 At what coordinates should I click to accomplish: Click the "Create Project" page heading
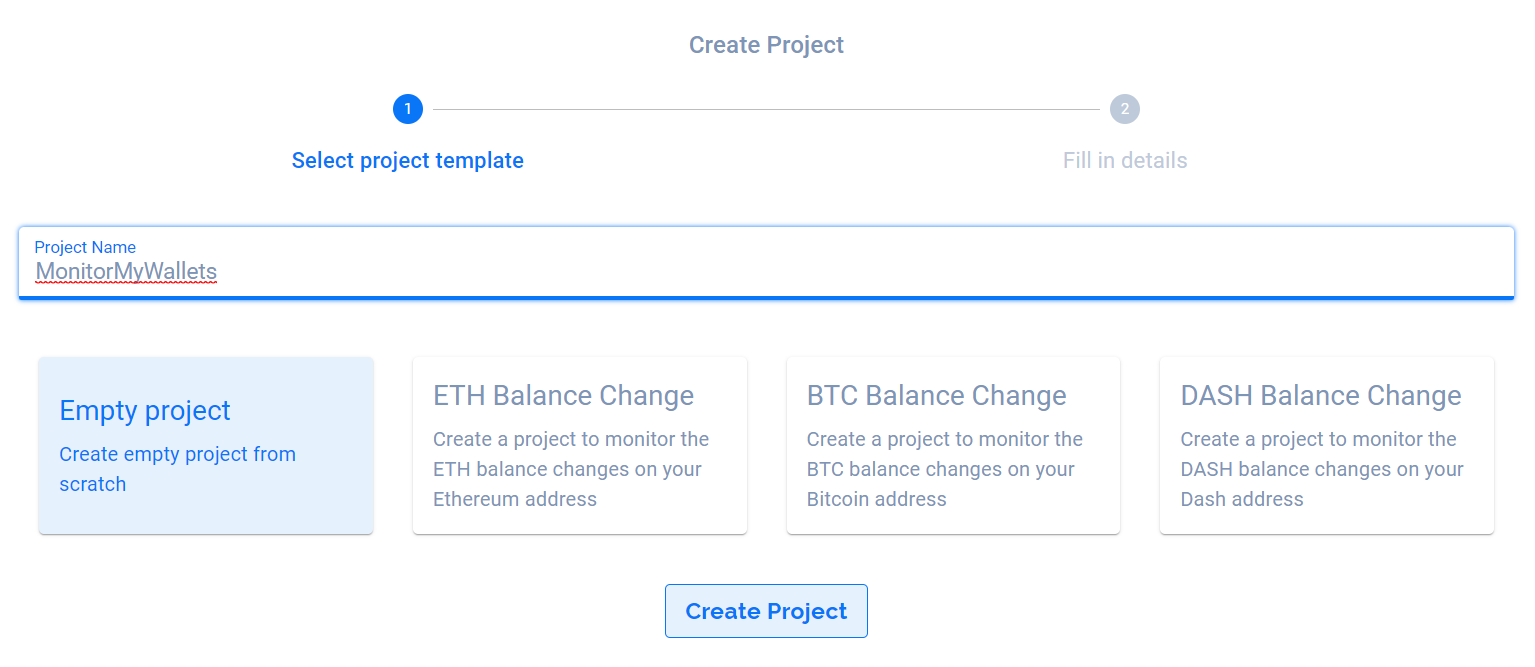[766, 45]
